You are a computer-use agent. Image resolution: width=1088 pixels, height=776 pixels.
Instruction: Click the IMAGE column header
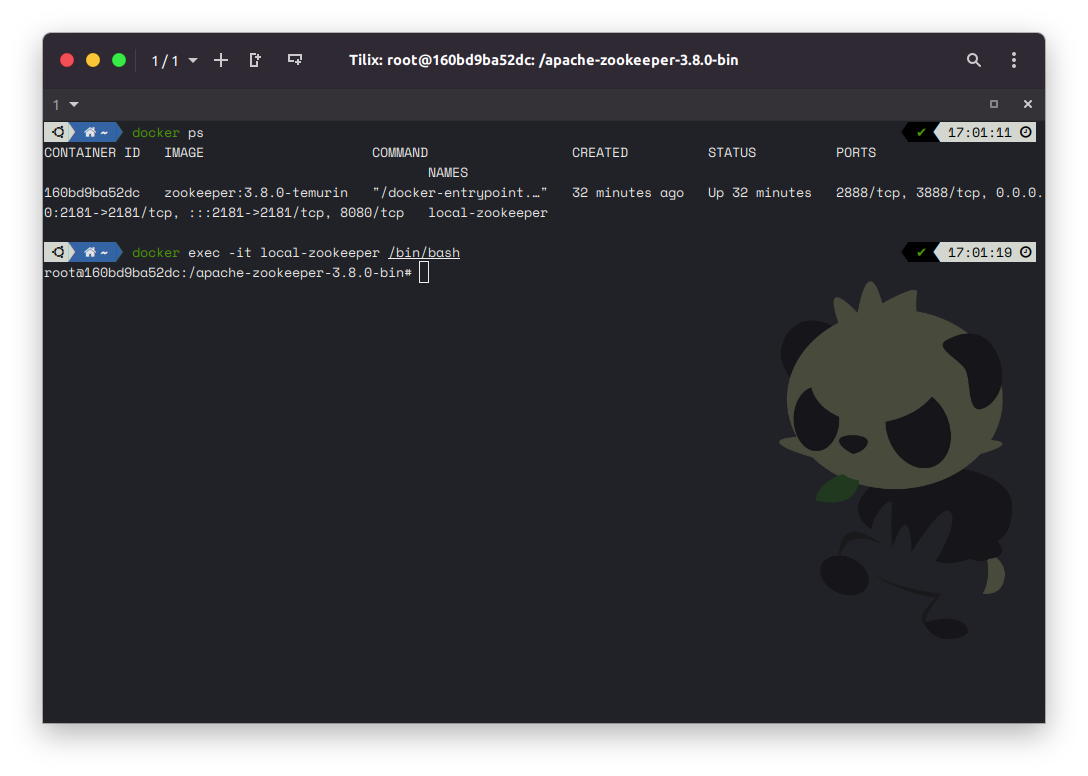pos(184,153)
